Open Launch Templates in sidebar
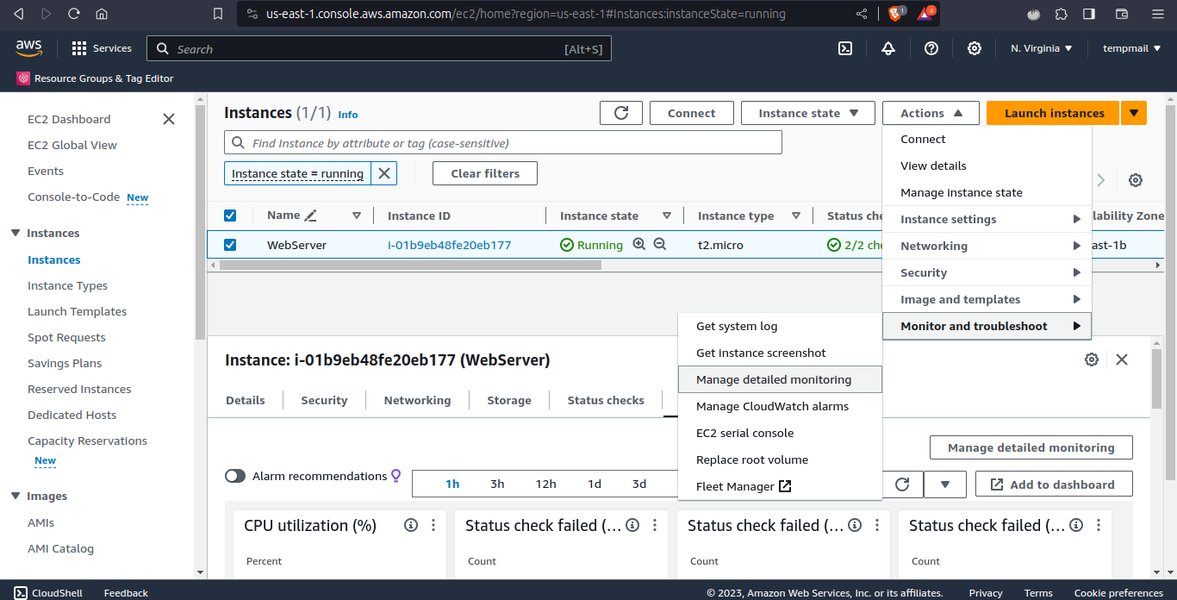This screenshot has width=1177, height=600. [x=77, y=312]
